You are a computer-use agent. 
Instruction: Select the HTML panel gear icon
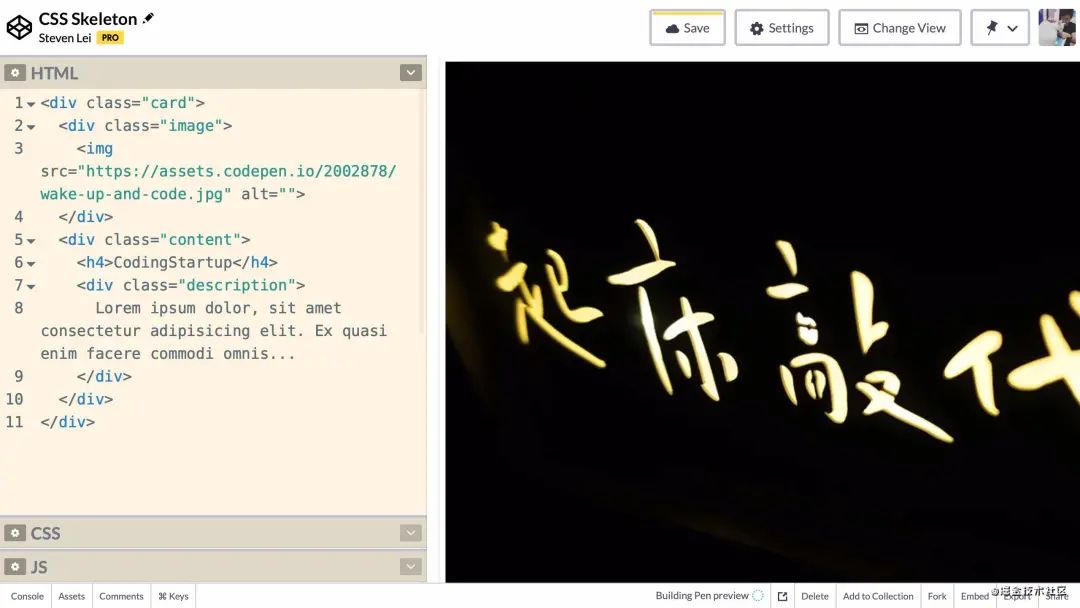coord(14,72)
